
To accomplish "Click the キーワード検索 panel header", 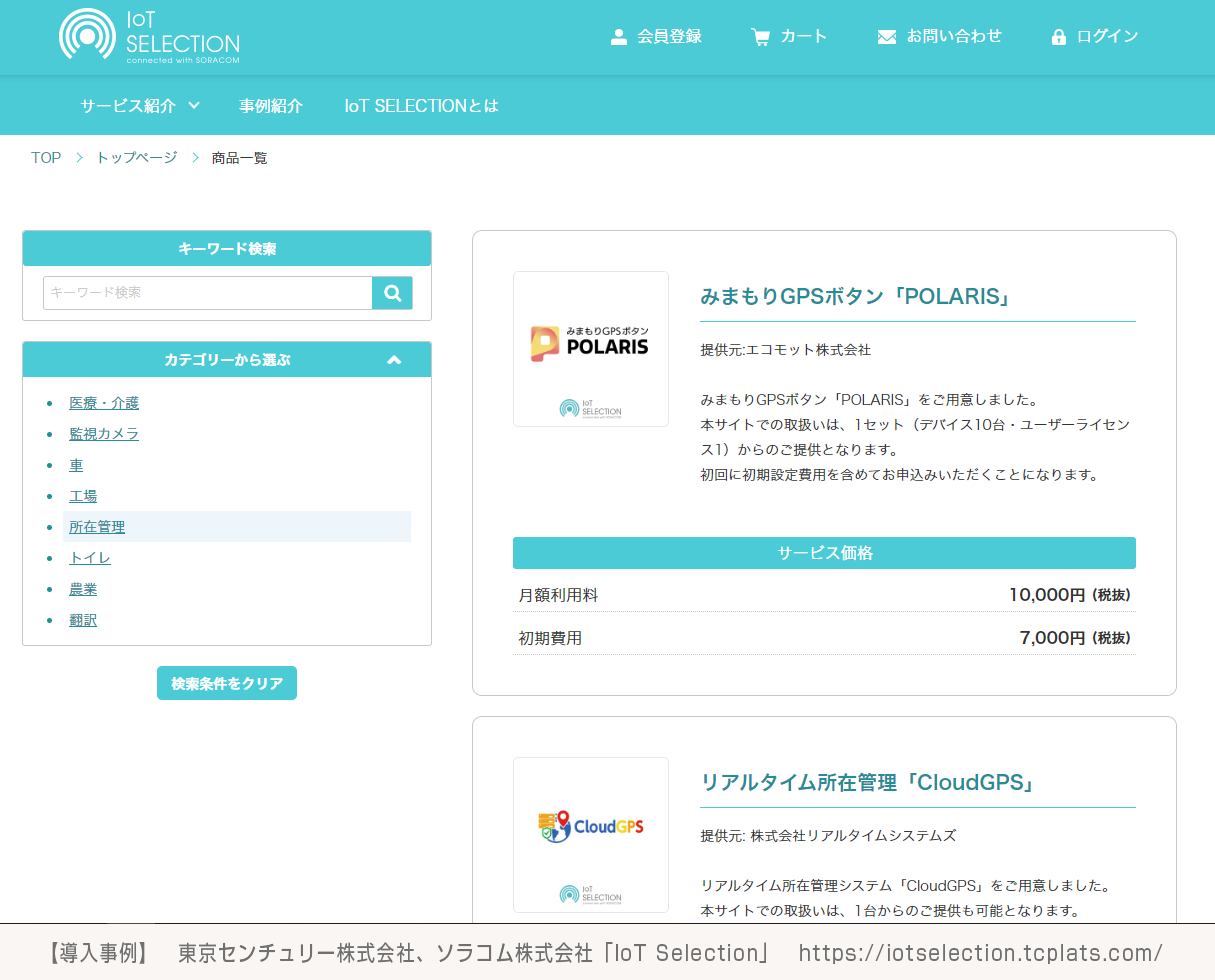I will click(x=227, y=249).
